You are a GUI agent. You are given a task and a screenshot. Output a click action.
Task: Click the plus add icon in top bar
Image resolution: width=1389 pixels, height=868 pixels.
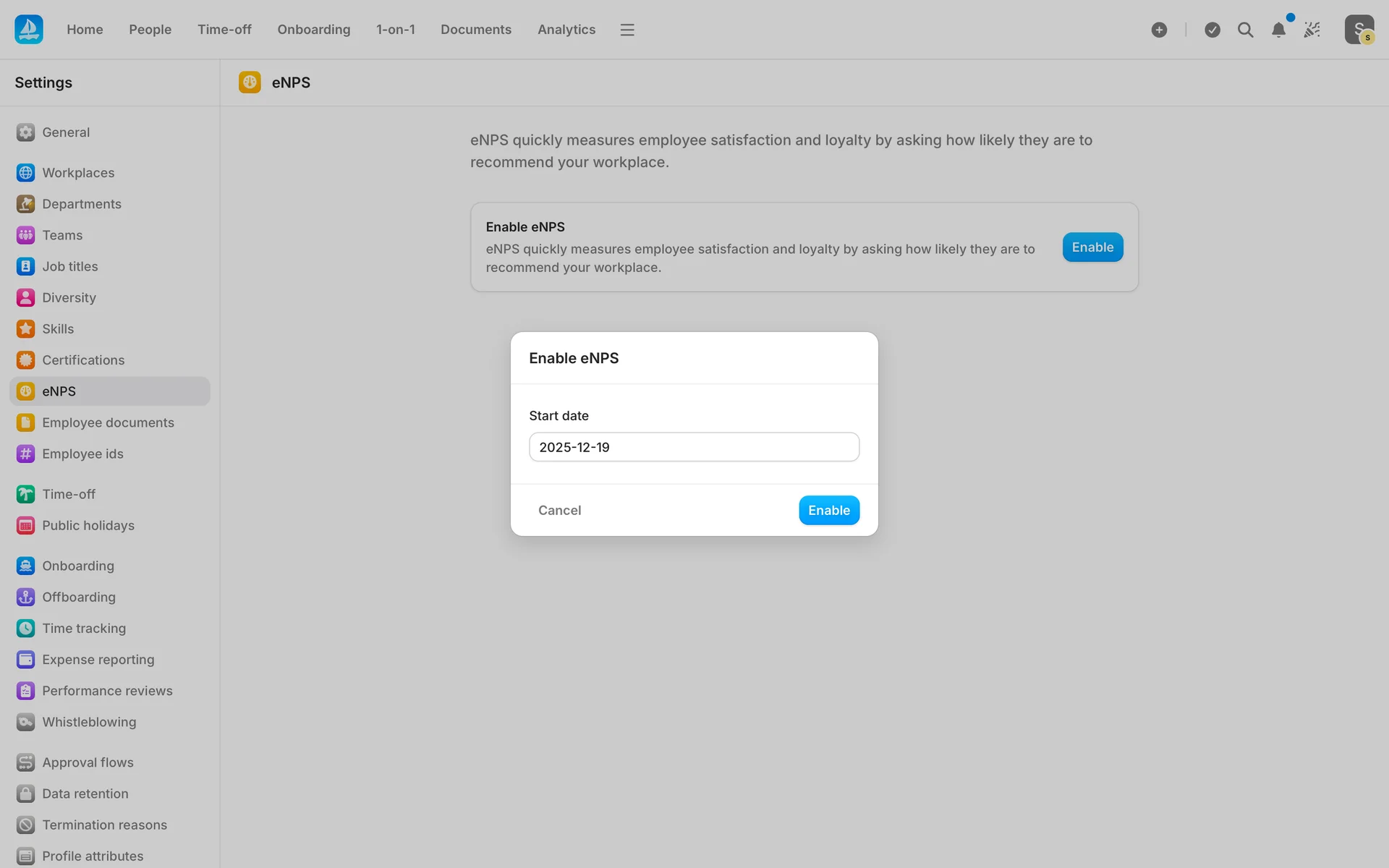click(1159, 30)
